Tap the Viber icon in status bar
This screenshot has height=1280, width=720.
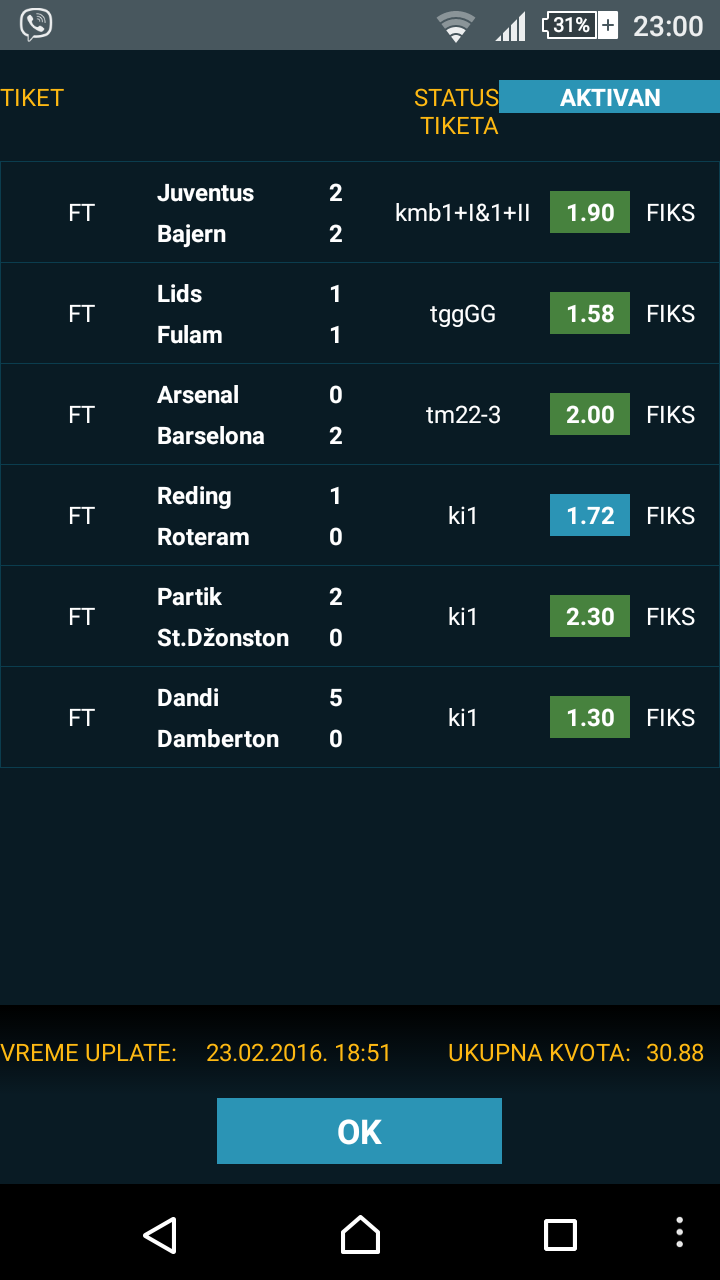tap(36, 24)
